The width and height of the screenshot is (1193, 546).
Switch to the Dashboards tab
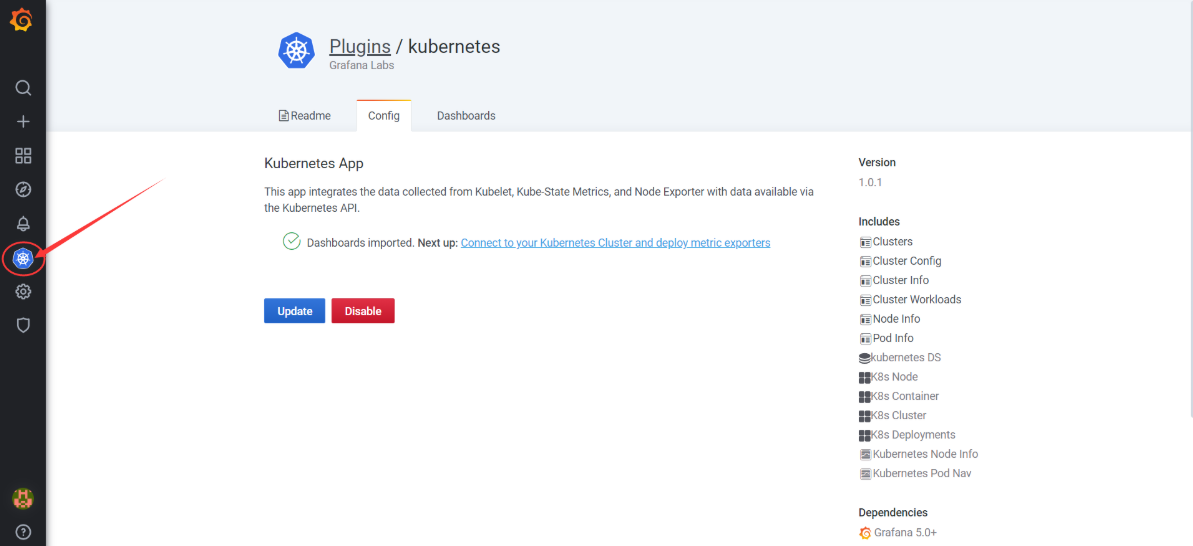pyautogui.click(x=466, y=116)
